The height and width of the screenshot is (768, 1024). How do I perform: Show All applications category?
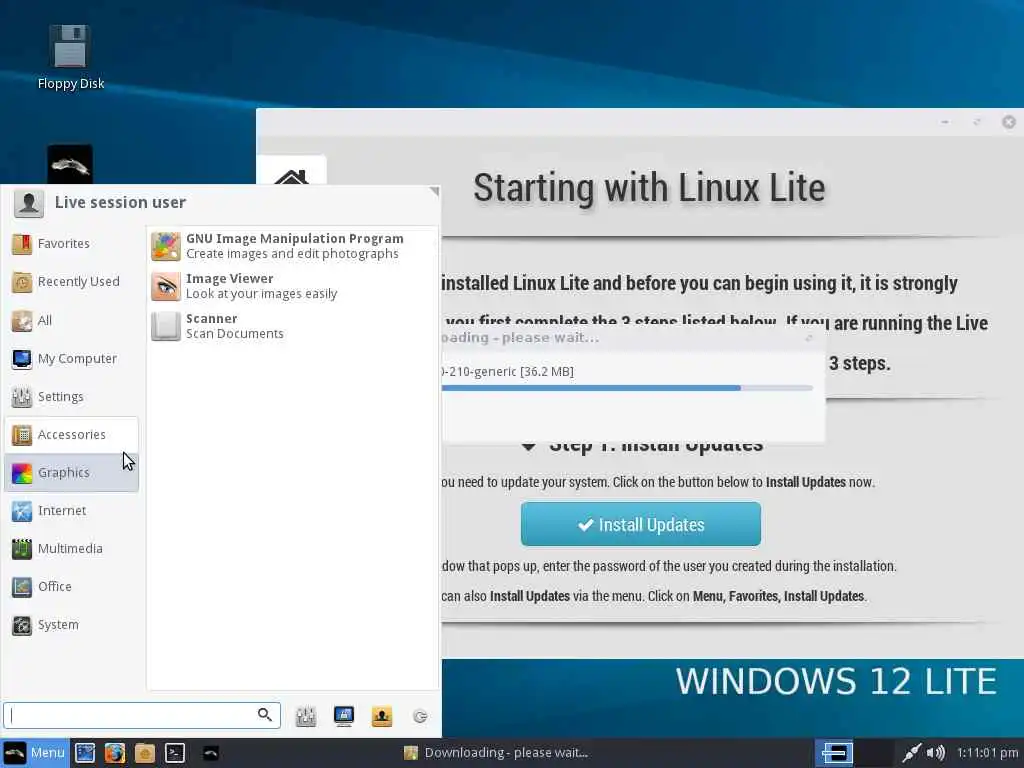click(71, 320)
